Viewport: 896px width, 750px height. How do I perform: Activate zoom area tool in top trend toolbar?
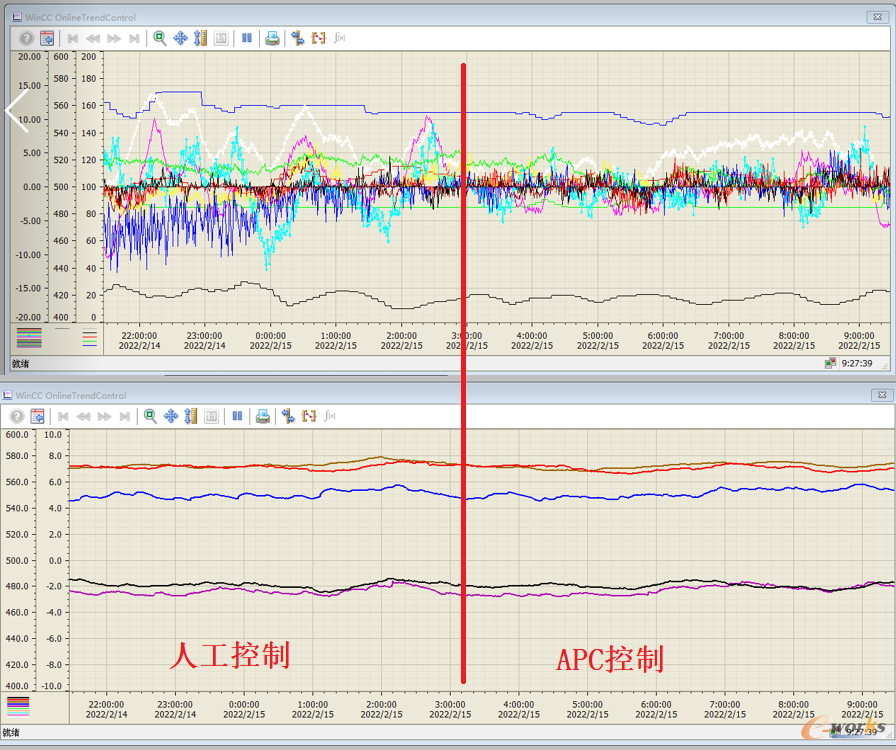pyautogui.click(x=160, y=38)
